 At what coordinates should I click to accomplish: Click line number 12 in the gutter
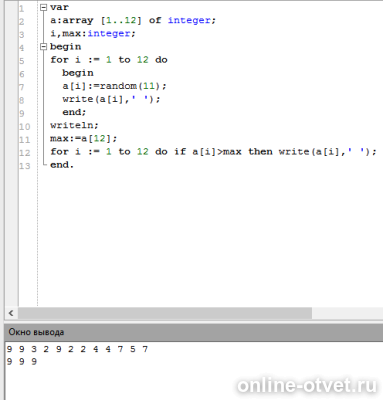pos(24,153)
